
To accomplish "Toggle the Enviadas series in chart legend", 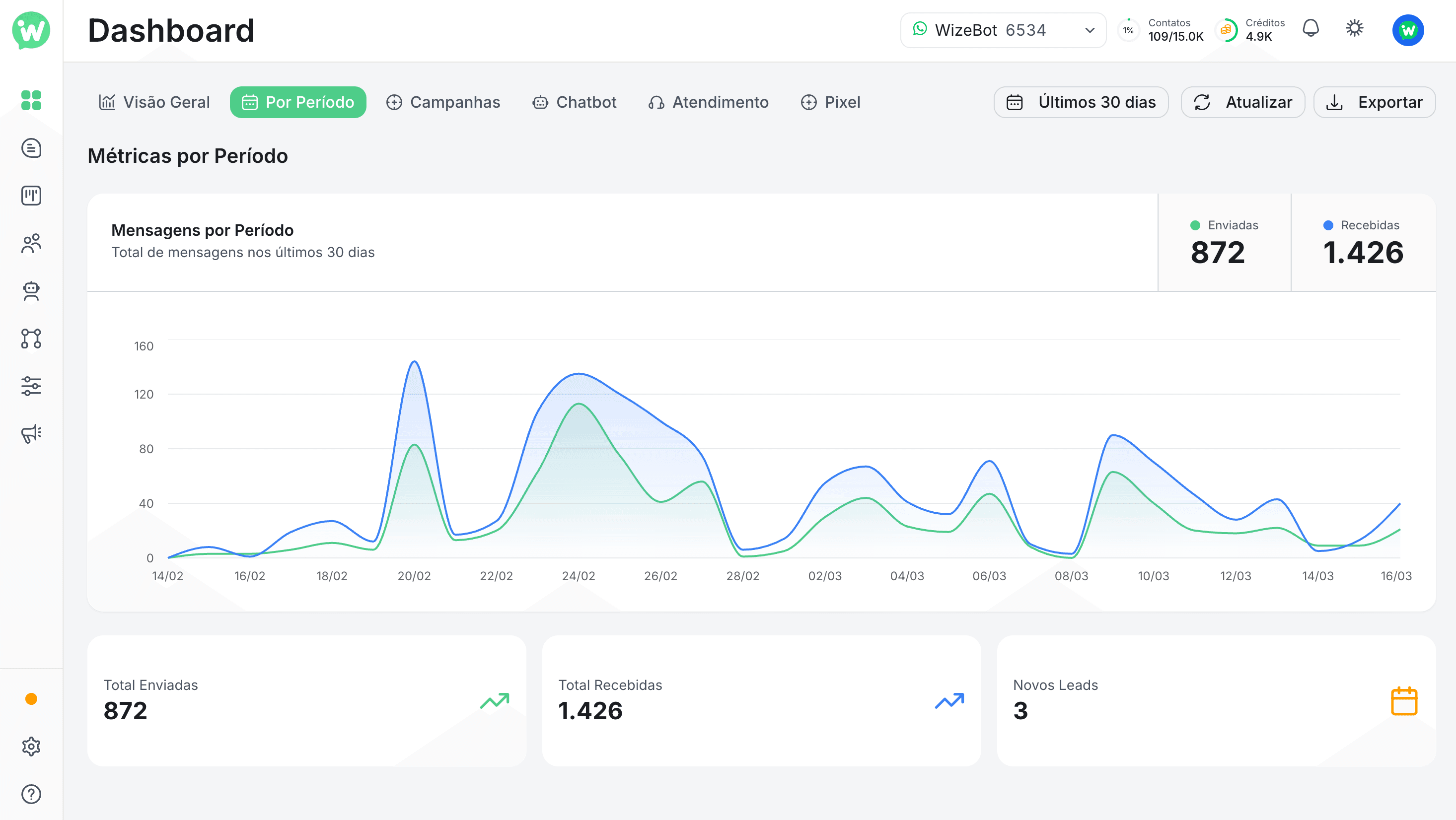I will [x=1224, y=225].
